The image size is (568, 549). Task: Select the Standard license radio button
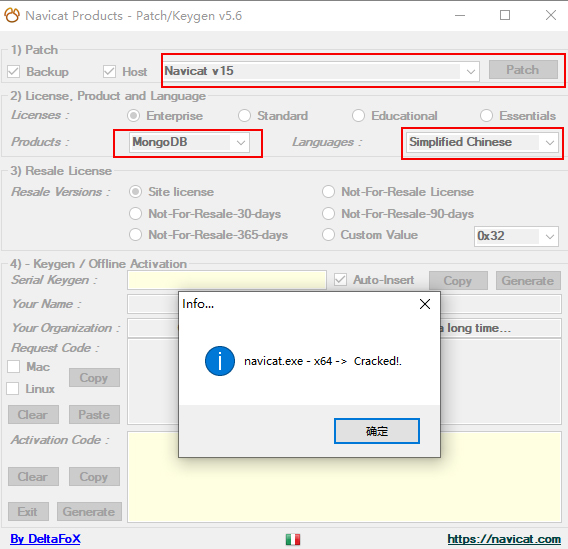point(244,116)
